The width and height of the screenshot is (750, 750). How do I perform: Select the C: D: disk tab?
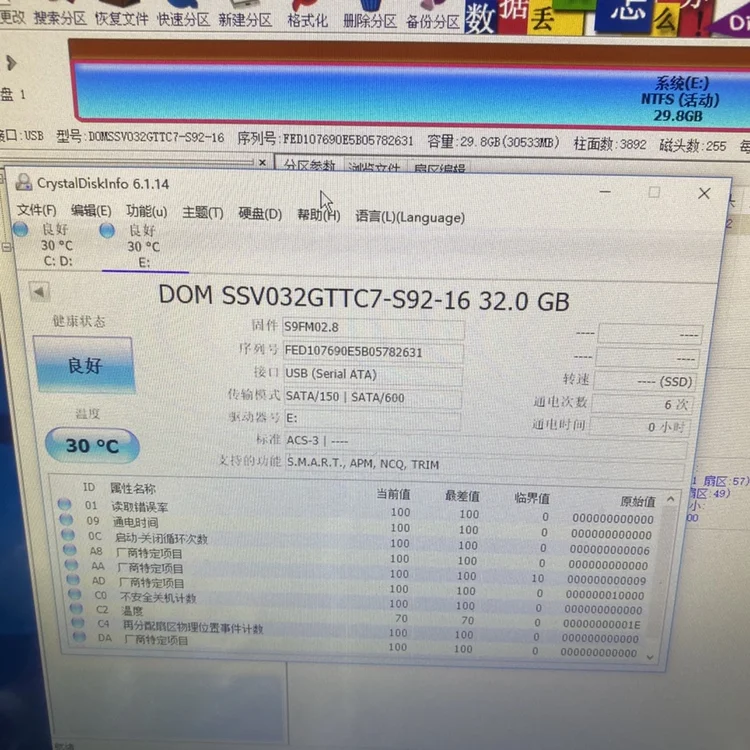click(57, 245)
